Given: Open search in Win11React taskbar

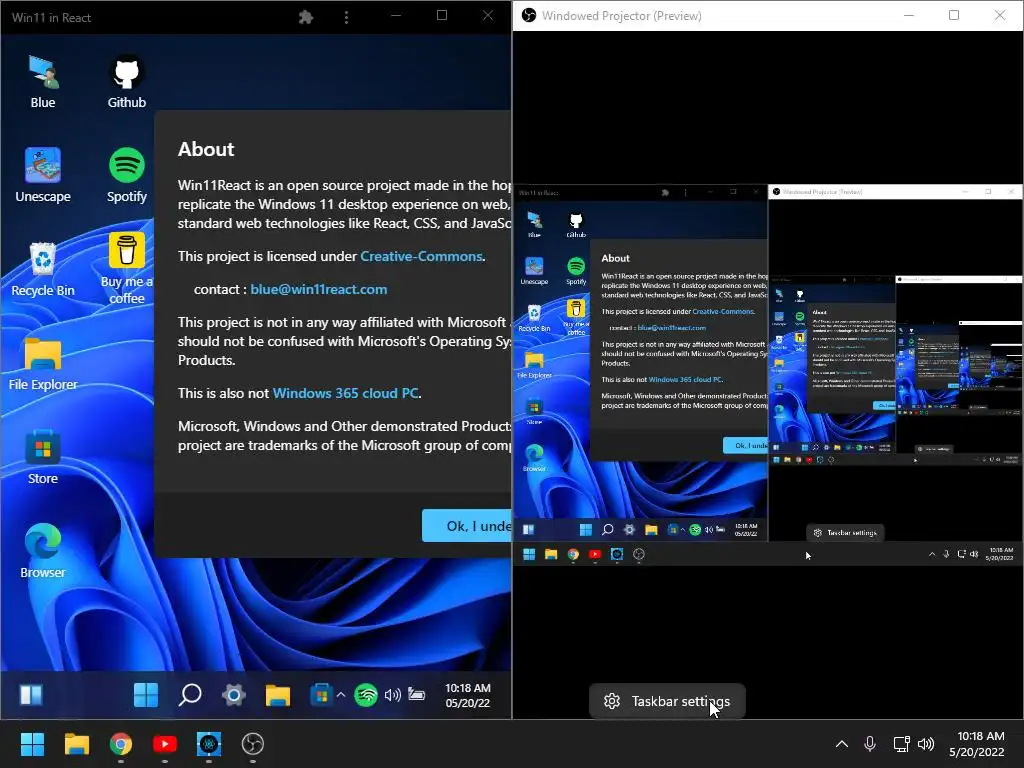Looking at the screenshot, I should pos(190,695).
